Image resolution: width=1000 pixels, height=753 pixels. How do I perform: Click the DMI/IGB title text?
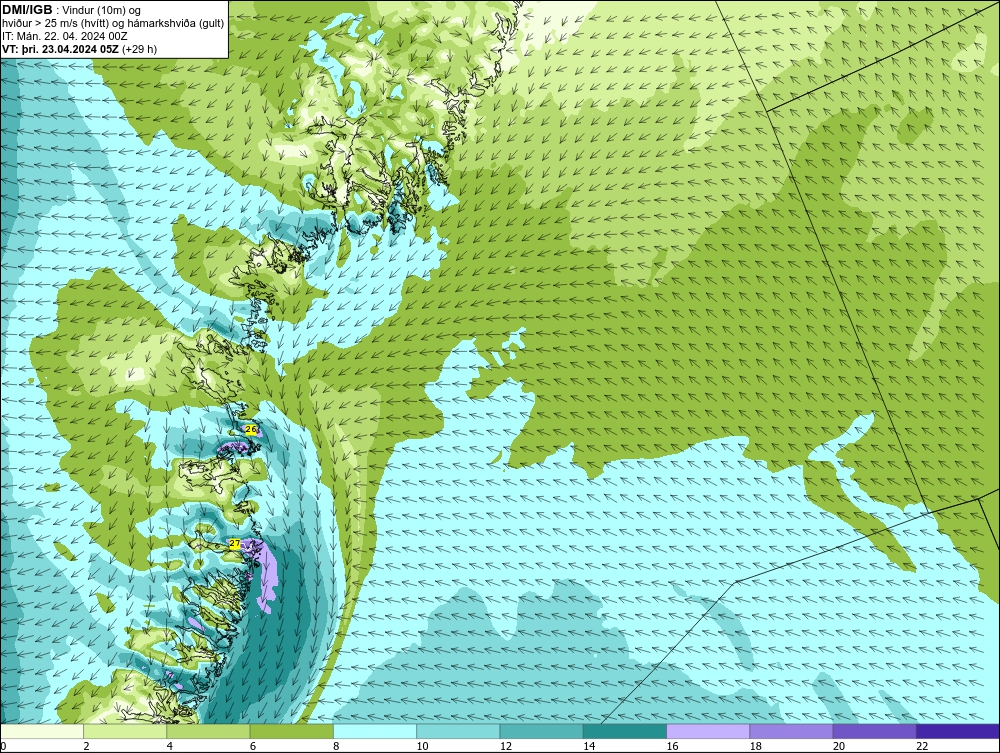click(x=27, y=10)
